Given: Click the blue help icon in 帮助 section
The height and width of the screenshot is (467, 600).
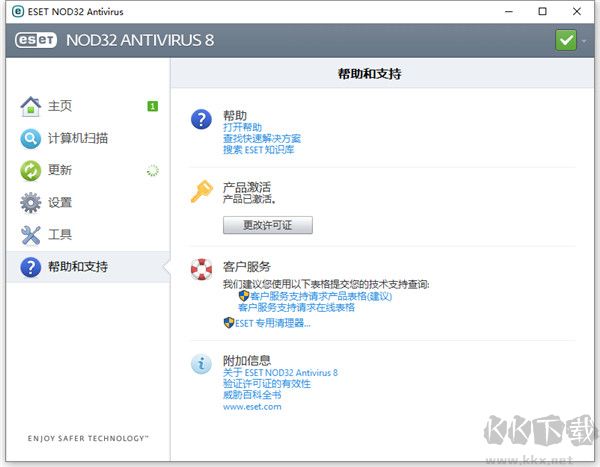Looking at the screenshot, I should (x=201, y=119).
